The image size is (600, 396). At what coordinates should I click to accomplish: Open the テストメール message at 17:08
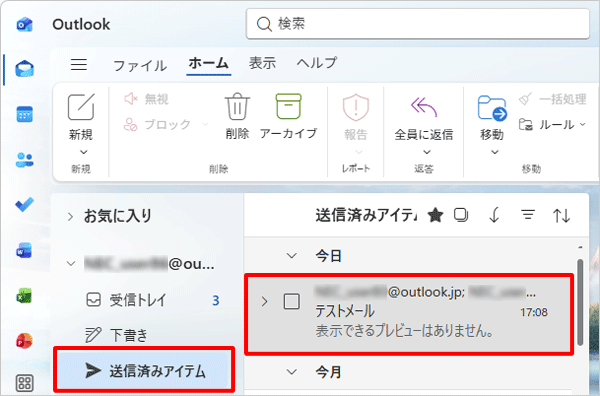click(409, 315)
